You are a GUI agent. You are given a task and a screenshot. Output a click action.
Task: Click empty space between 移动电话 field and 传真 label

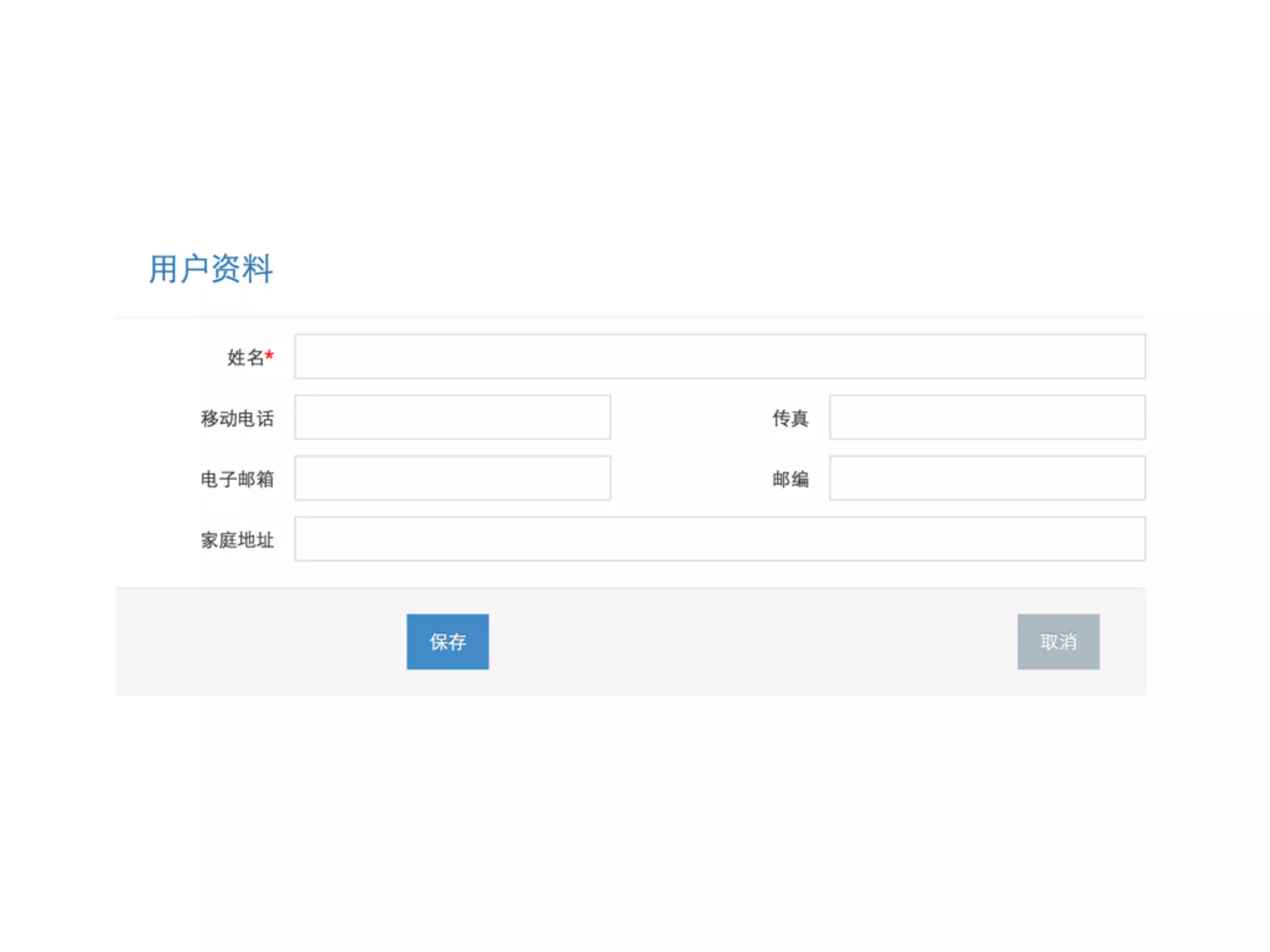(x=688, y=417)
